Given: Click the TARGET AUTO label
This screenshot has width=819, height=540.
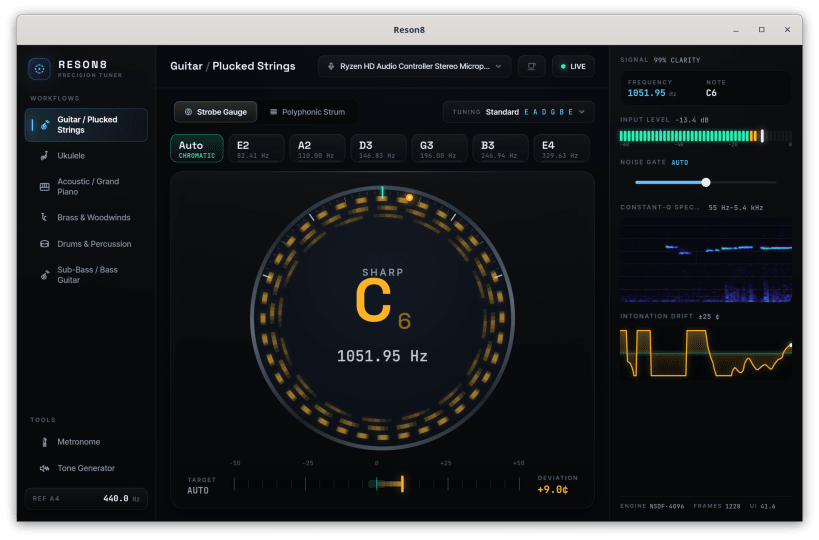Looking at the screenshot, I should [x=201, y=486].
